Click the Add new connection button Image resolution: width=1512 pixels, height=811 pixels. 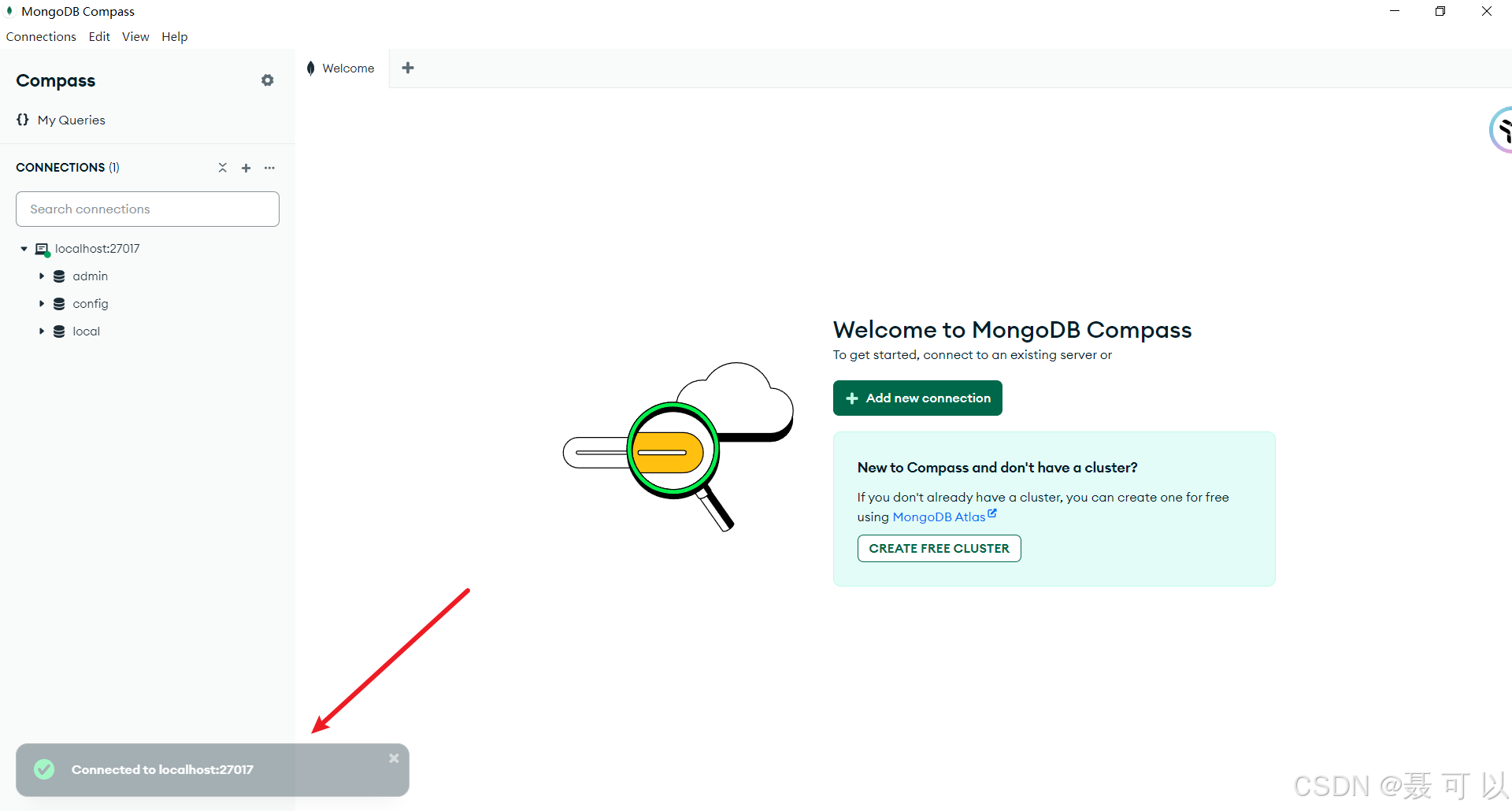point(917,398)
